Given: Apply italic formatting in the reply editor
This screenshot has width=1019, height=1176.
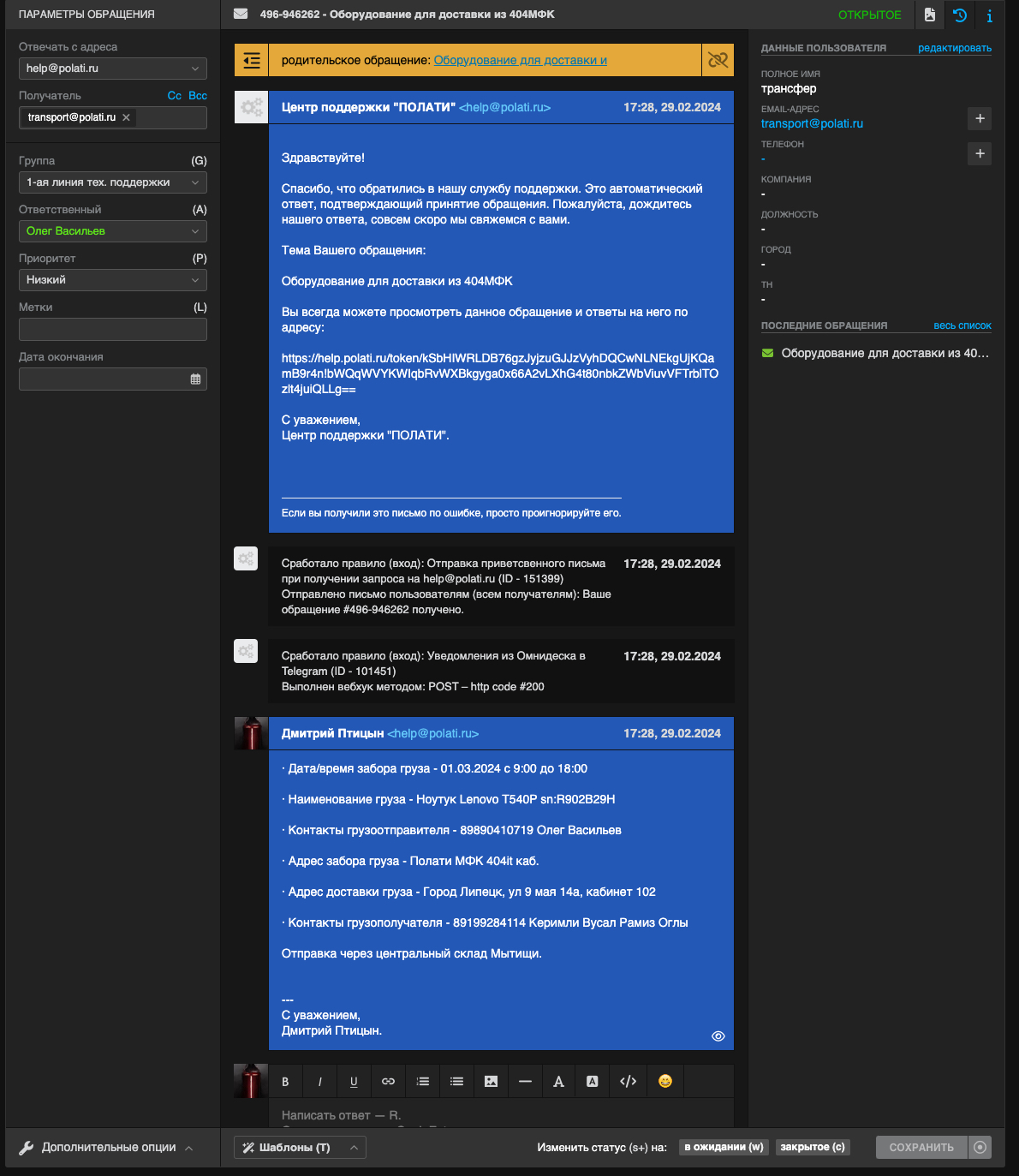Looking at the screenshot, I should (x=319, y=1082).
